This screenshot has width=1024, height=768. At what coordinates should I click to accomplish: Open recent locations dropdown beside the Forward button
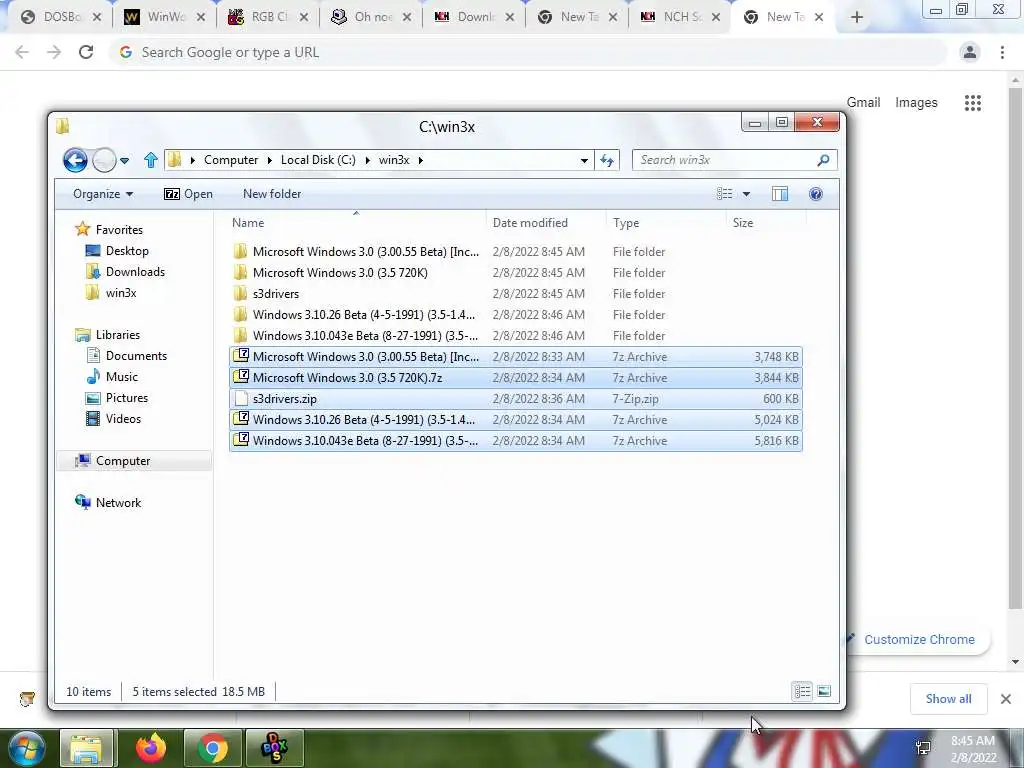tap(124, 161)
